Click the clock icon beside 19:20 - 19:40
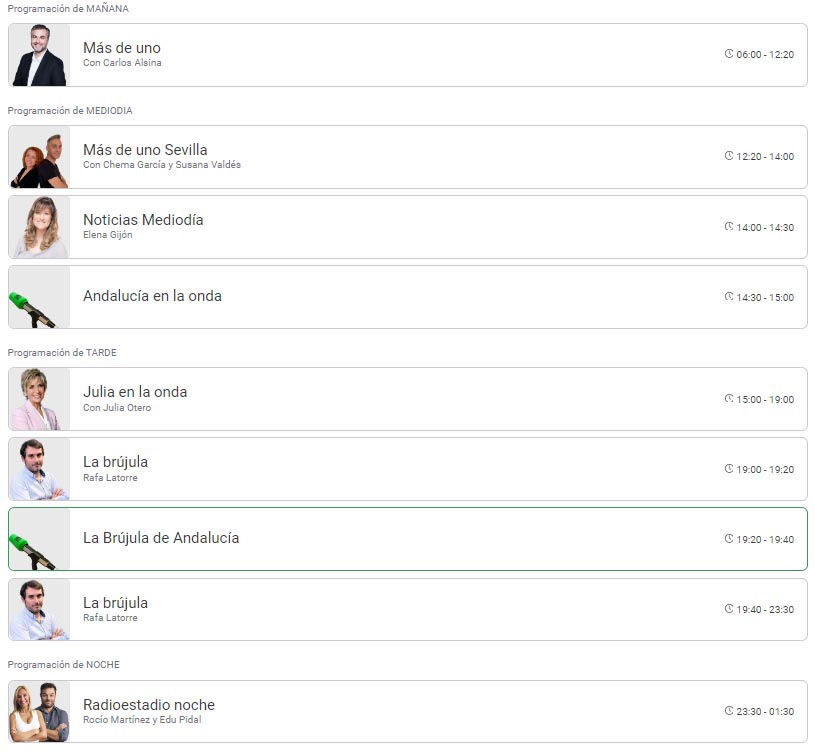The height and width of the screenshot is (752, 815). point(729,539)
